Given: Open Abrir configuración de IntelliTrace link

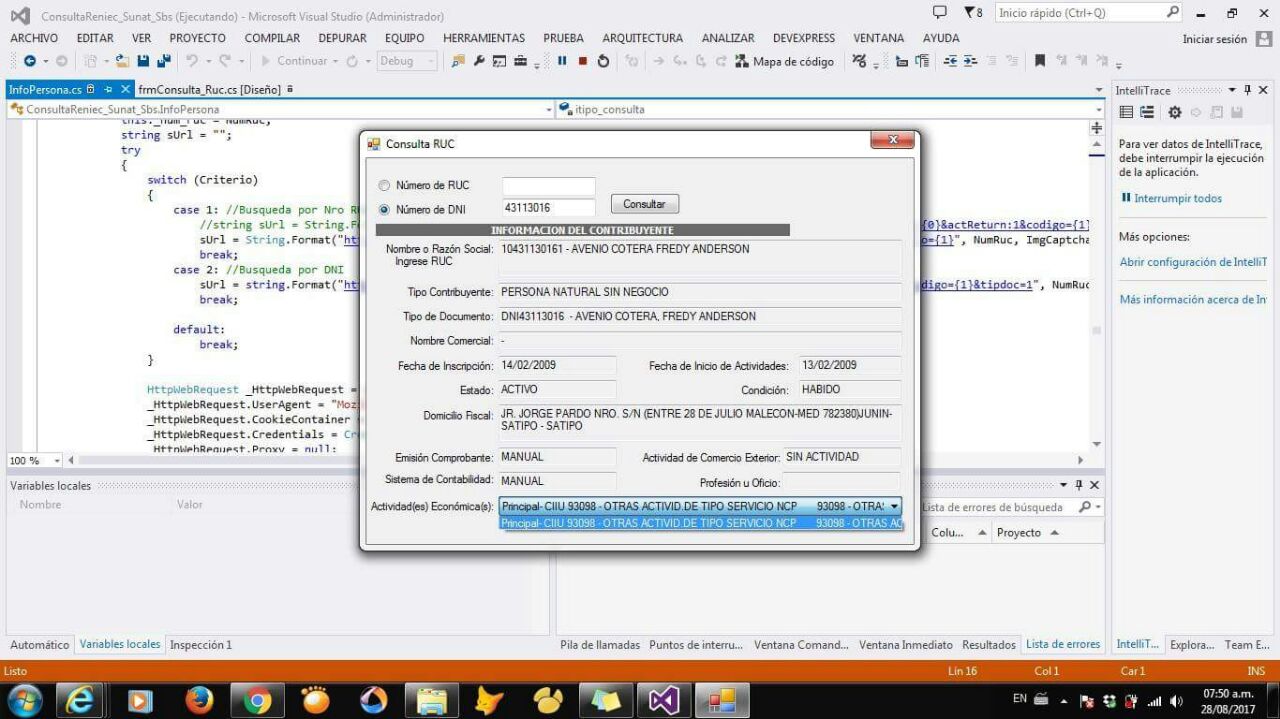Looking at the screenshot, I should coord(1193,262).
